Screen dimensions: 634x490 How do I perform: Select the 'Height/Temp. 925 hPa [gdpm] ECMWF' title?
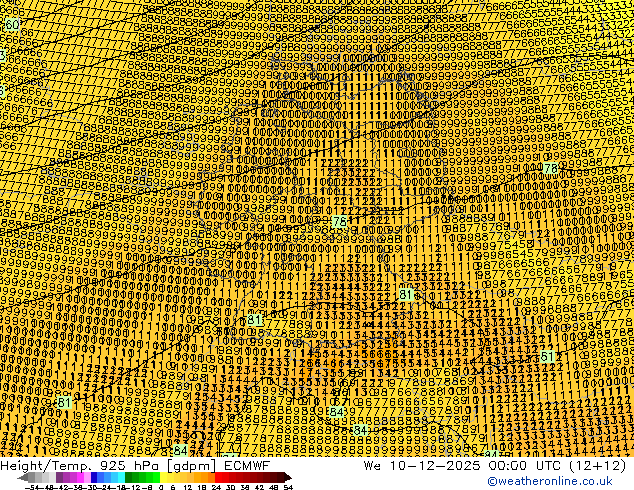135,465
